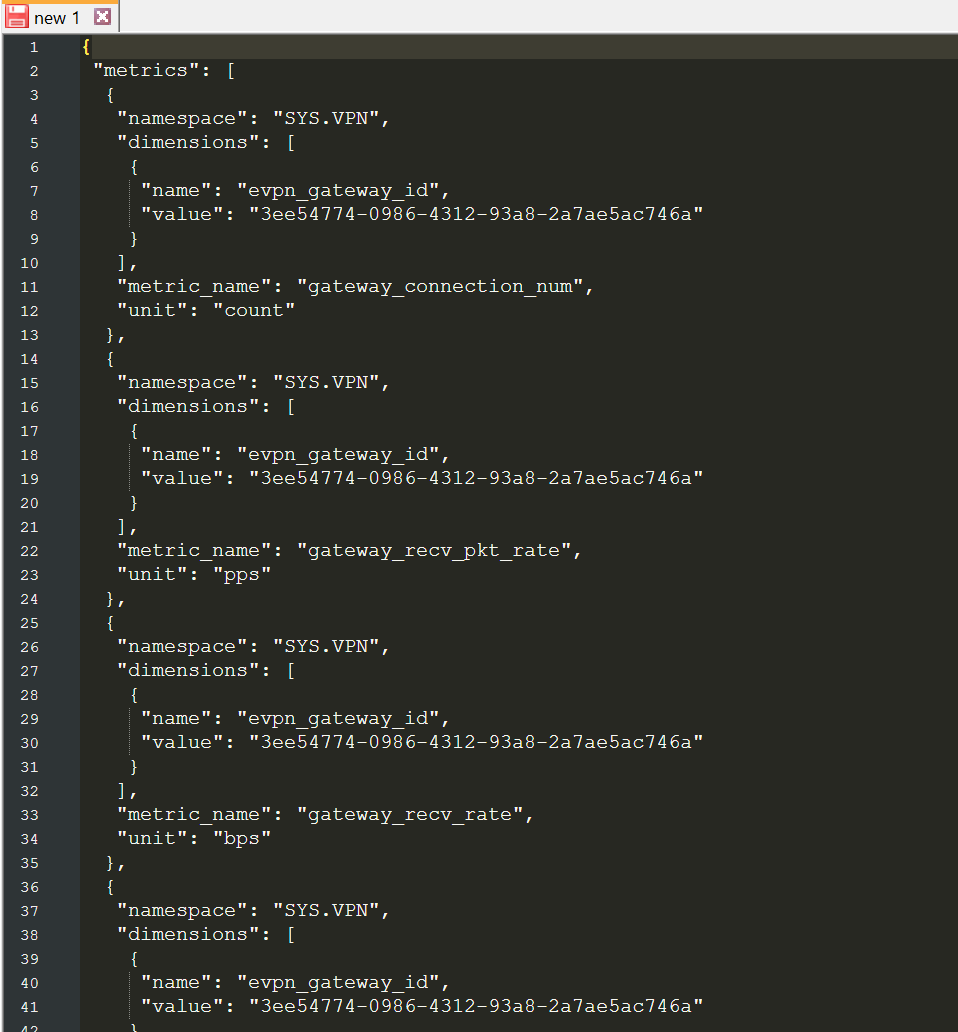Viewport: 958px width, 1032px height.
Task: Click the opening curly brace on line 1
Action: (87, 47)
